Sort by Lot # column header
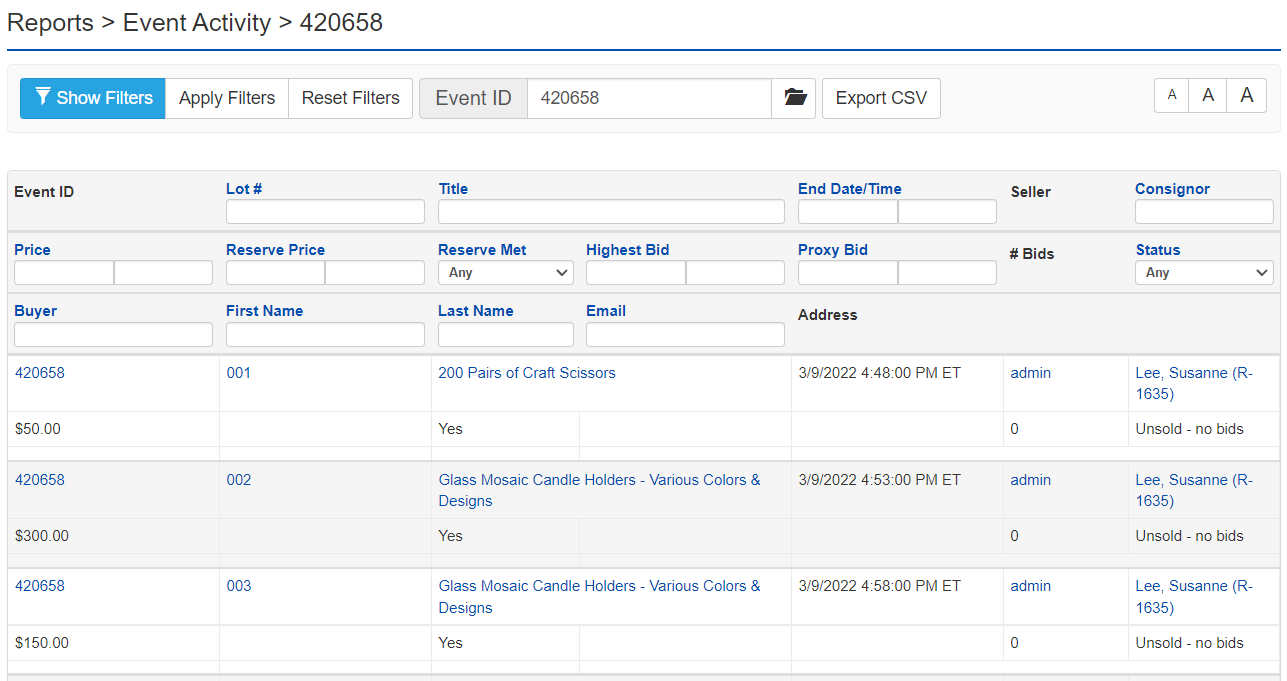Viewport: 1287px width, 681px height. pos(244,188)
